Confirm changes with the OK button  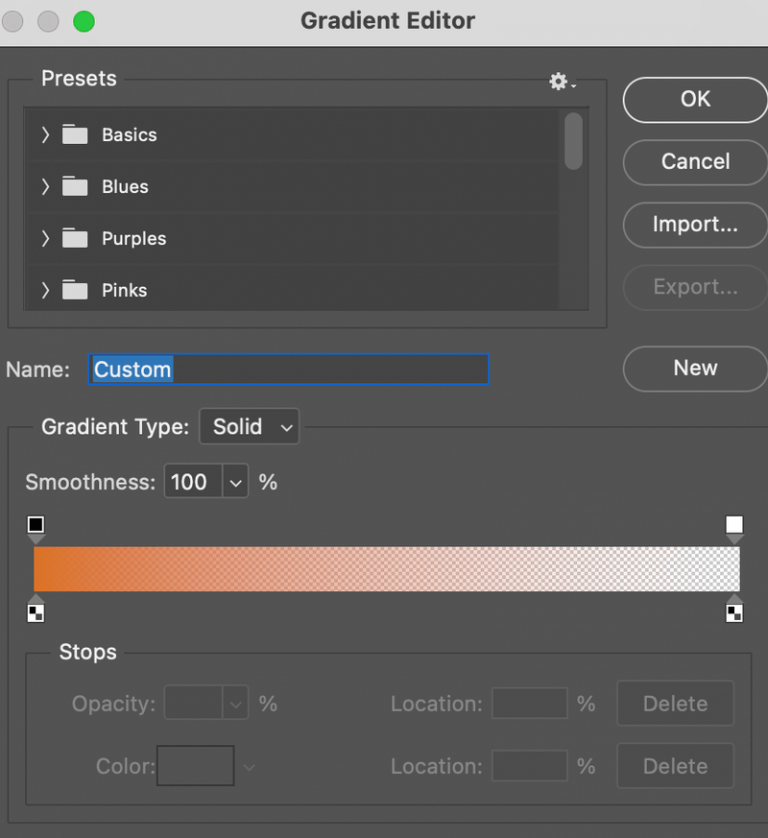point(694,99)
